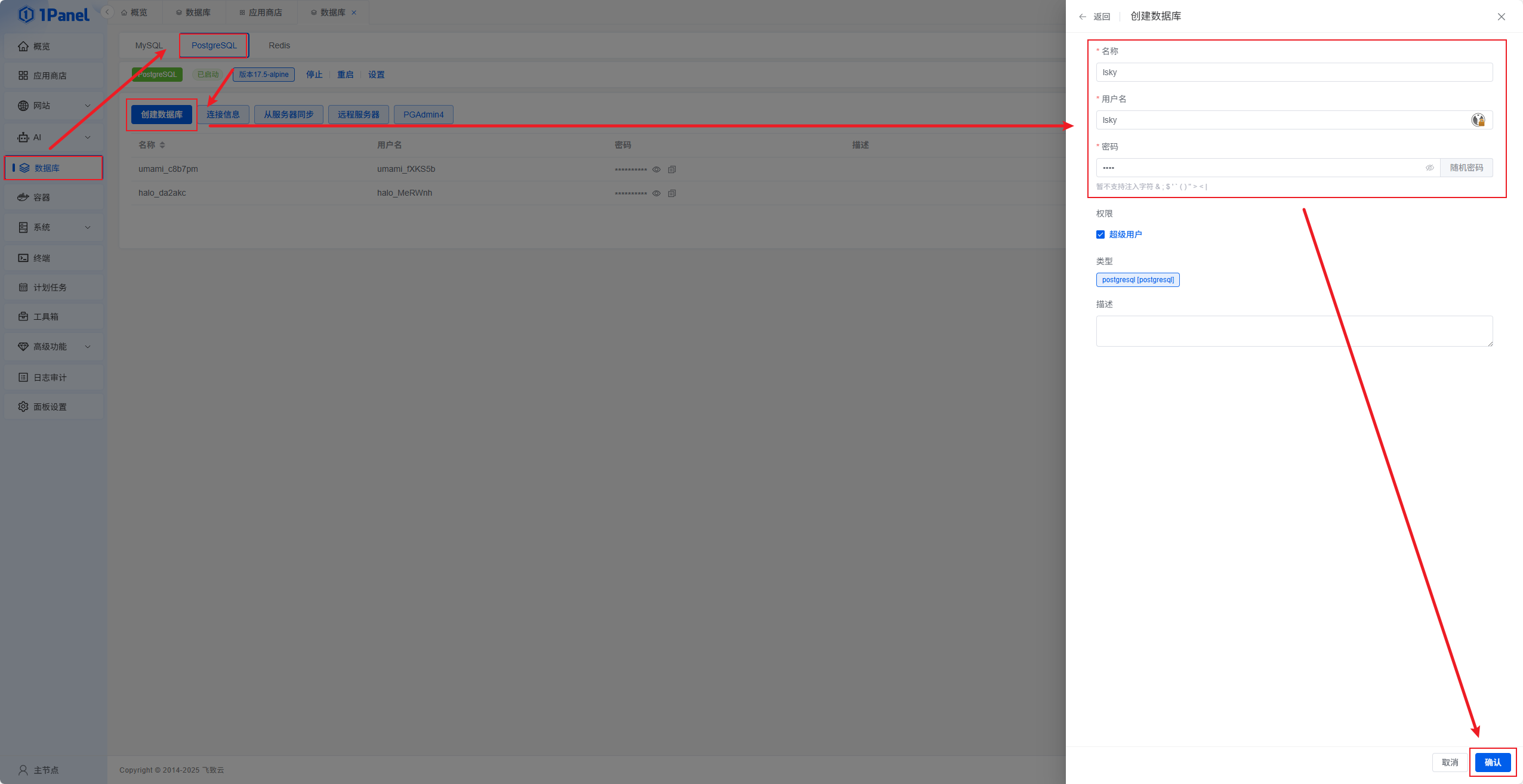Show password for umami_c8b7pm row
Viewport: 1523px width, 784px height.
[656, 169]
